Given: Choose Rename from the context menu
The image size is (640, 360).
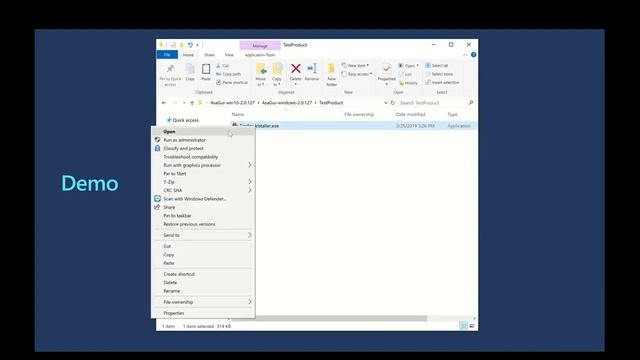Looking at the screenshot, I should [203, 291].
